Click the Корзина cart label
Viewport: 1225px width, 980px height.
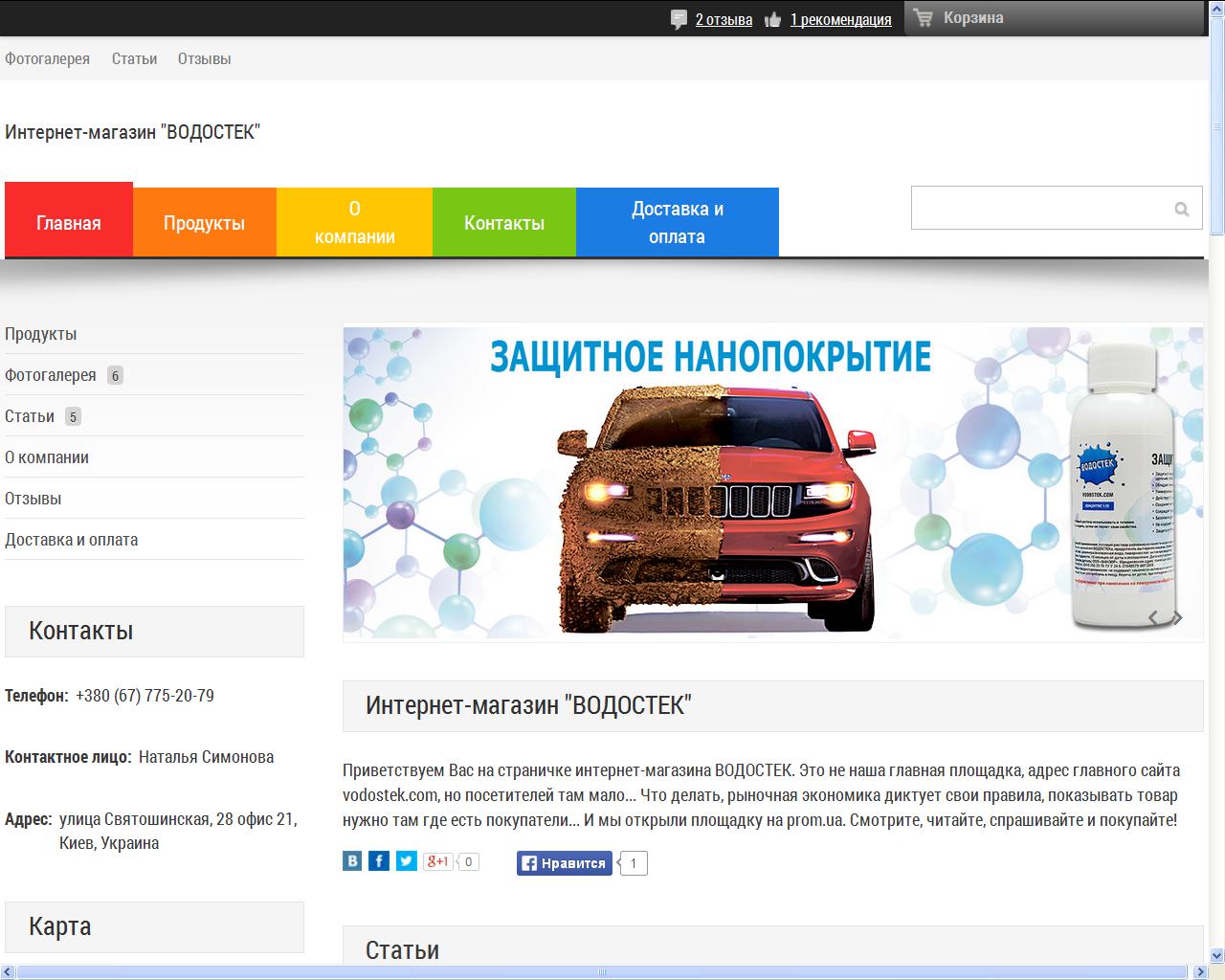tap(973, 17)
